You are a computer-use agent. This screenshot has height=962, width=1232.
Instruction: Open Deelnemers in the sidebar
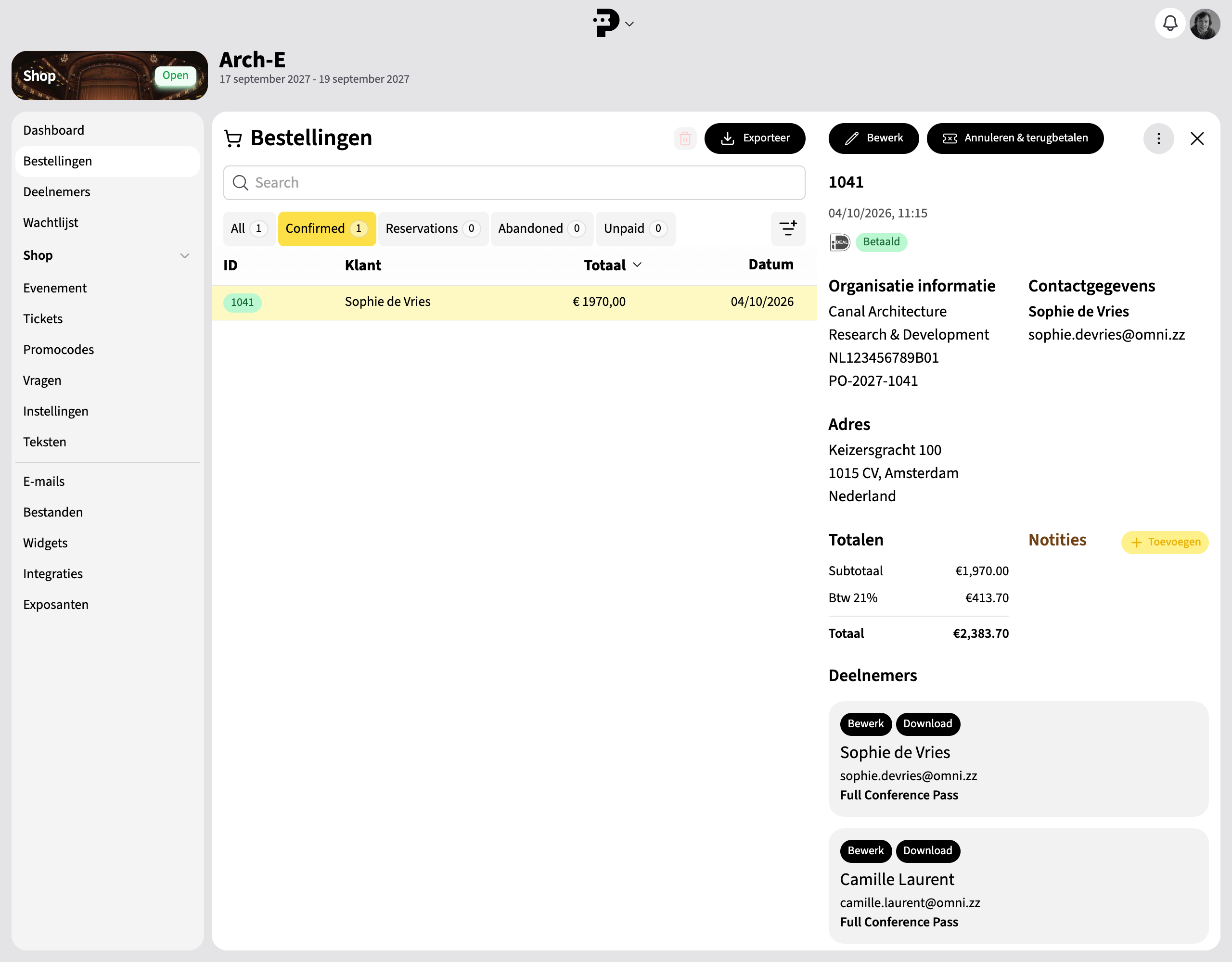(107, 192)
